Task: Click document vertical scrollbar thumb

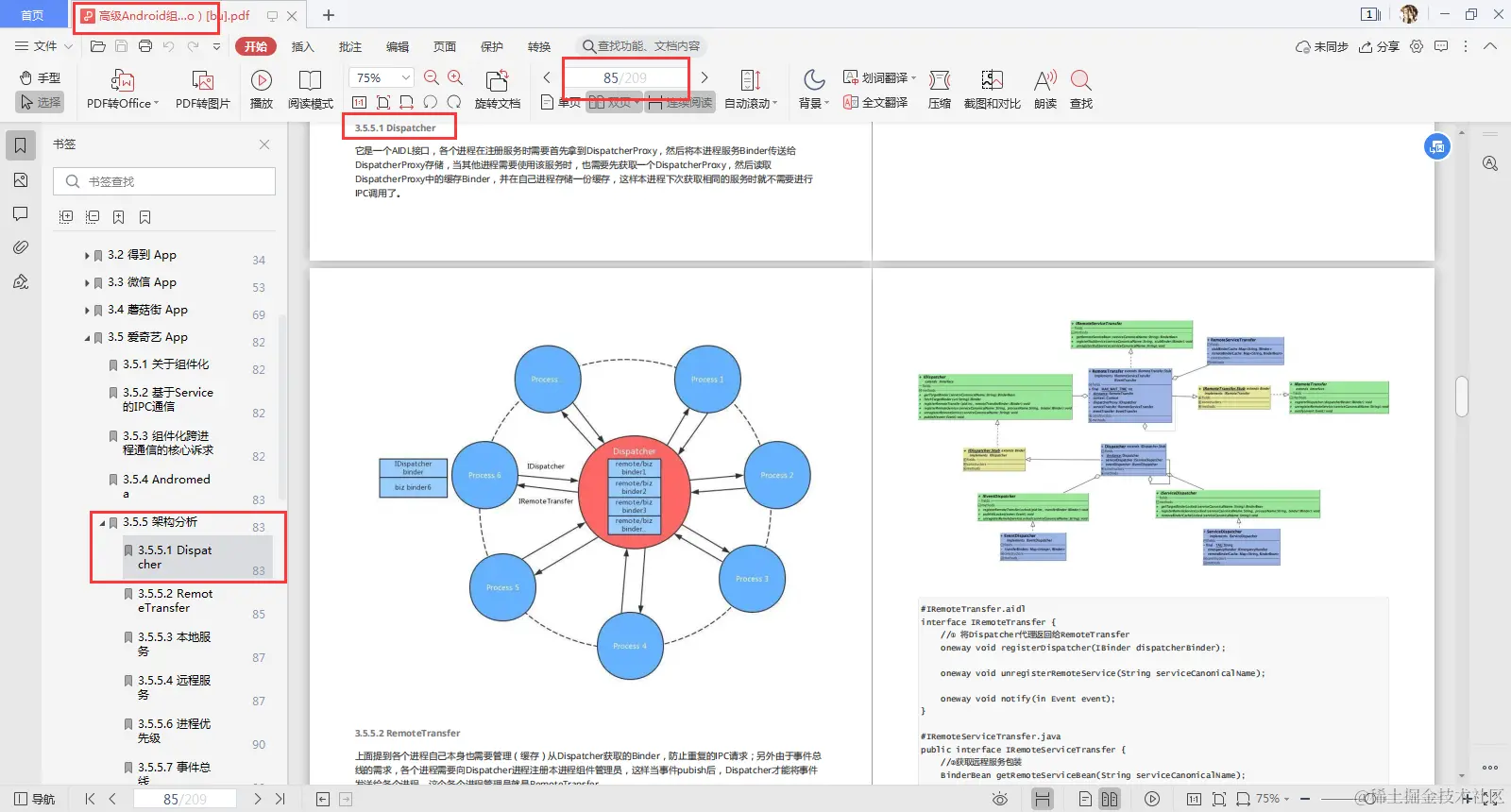Action: point(1462,396)
